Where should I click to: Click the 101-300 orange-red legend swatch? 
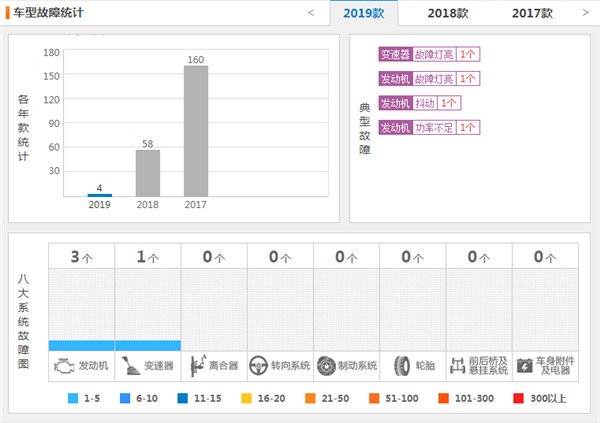click(x=443, y=398)
